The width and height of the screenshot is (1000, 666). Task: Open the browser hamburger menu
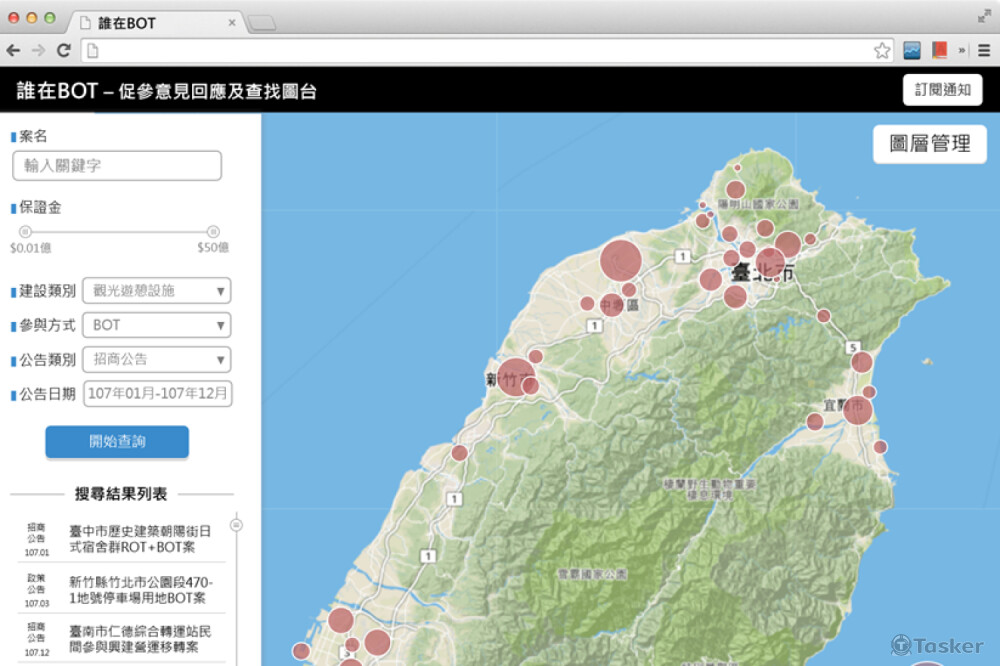(984, 50)
